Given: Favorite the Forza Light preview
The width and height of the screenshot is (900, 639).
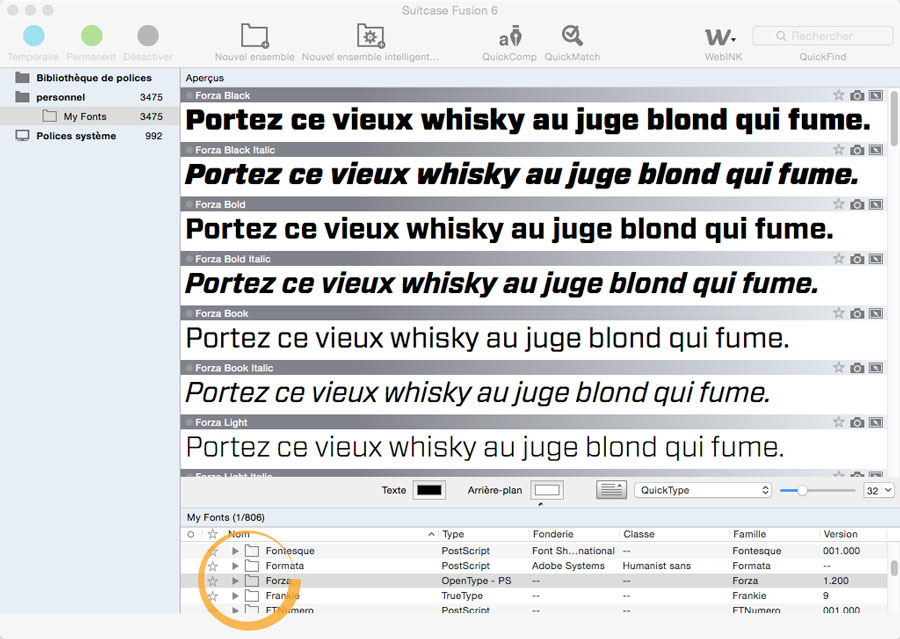Looking at the screenshot, I should coord(839,422).
